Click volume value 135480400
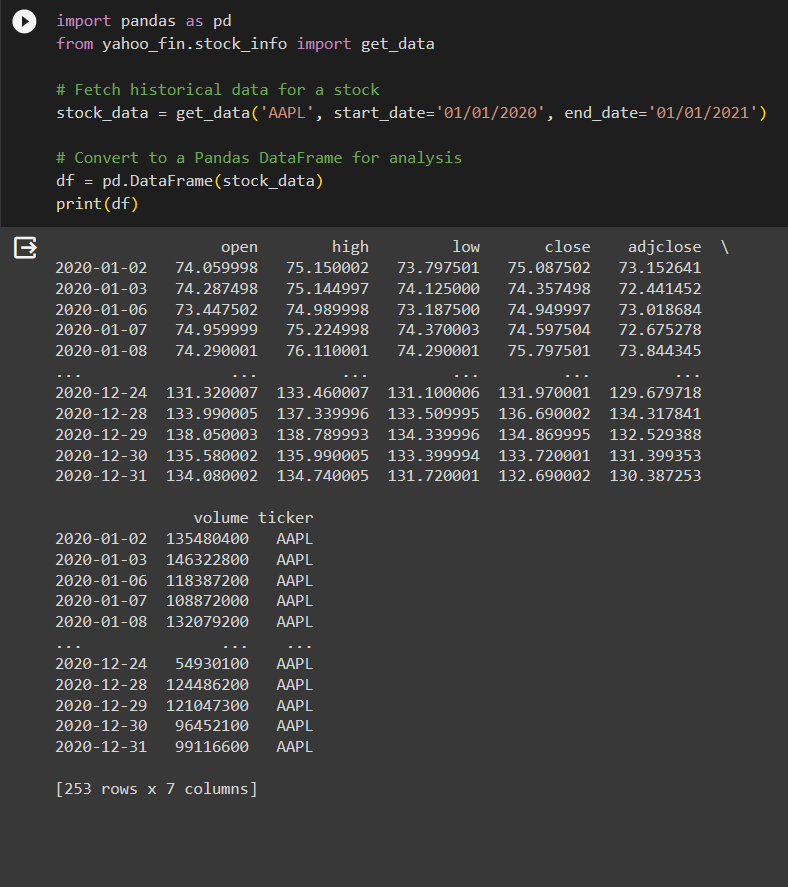The width and height of the screenshot is (788, 887). (x=207, y=539)
